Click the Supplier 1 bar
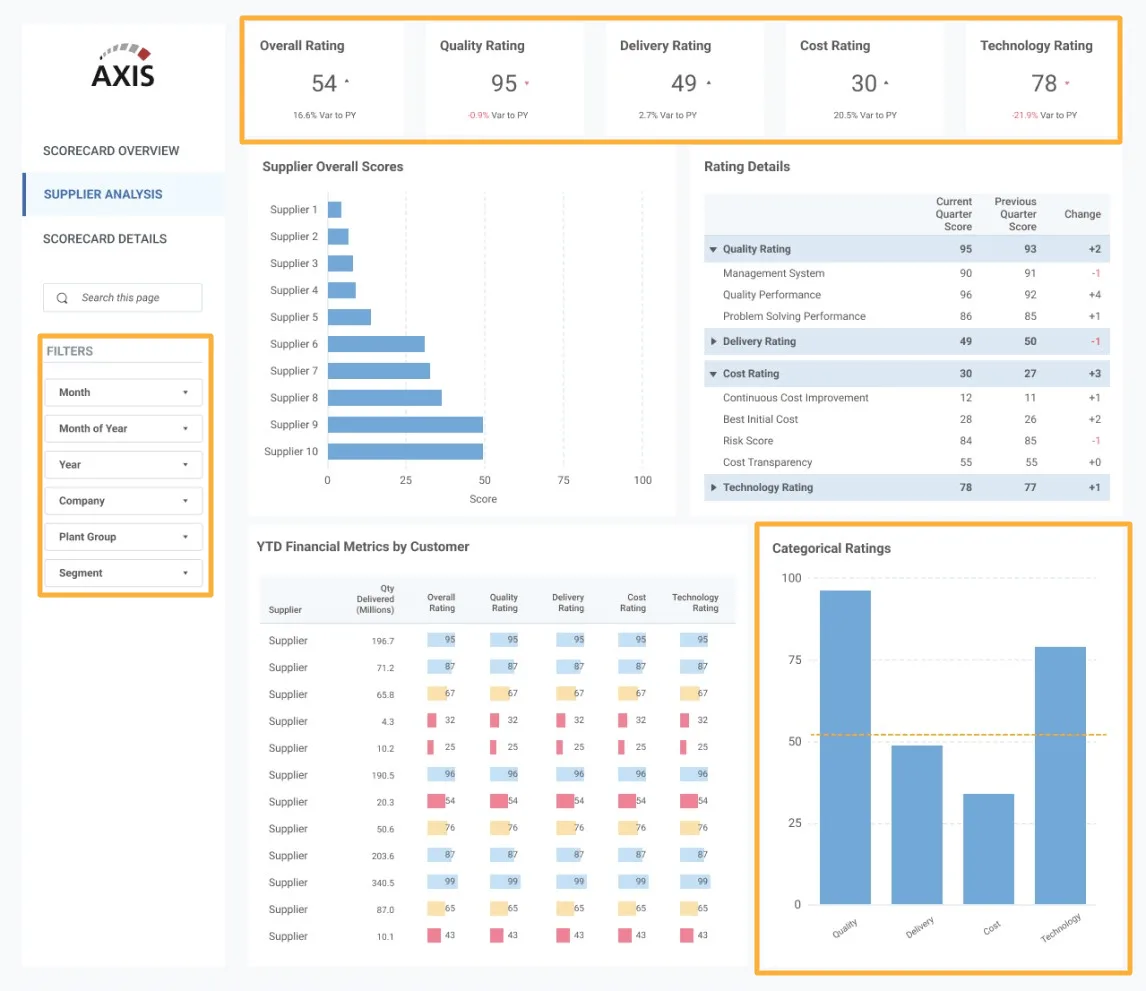 [335, 210]
